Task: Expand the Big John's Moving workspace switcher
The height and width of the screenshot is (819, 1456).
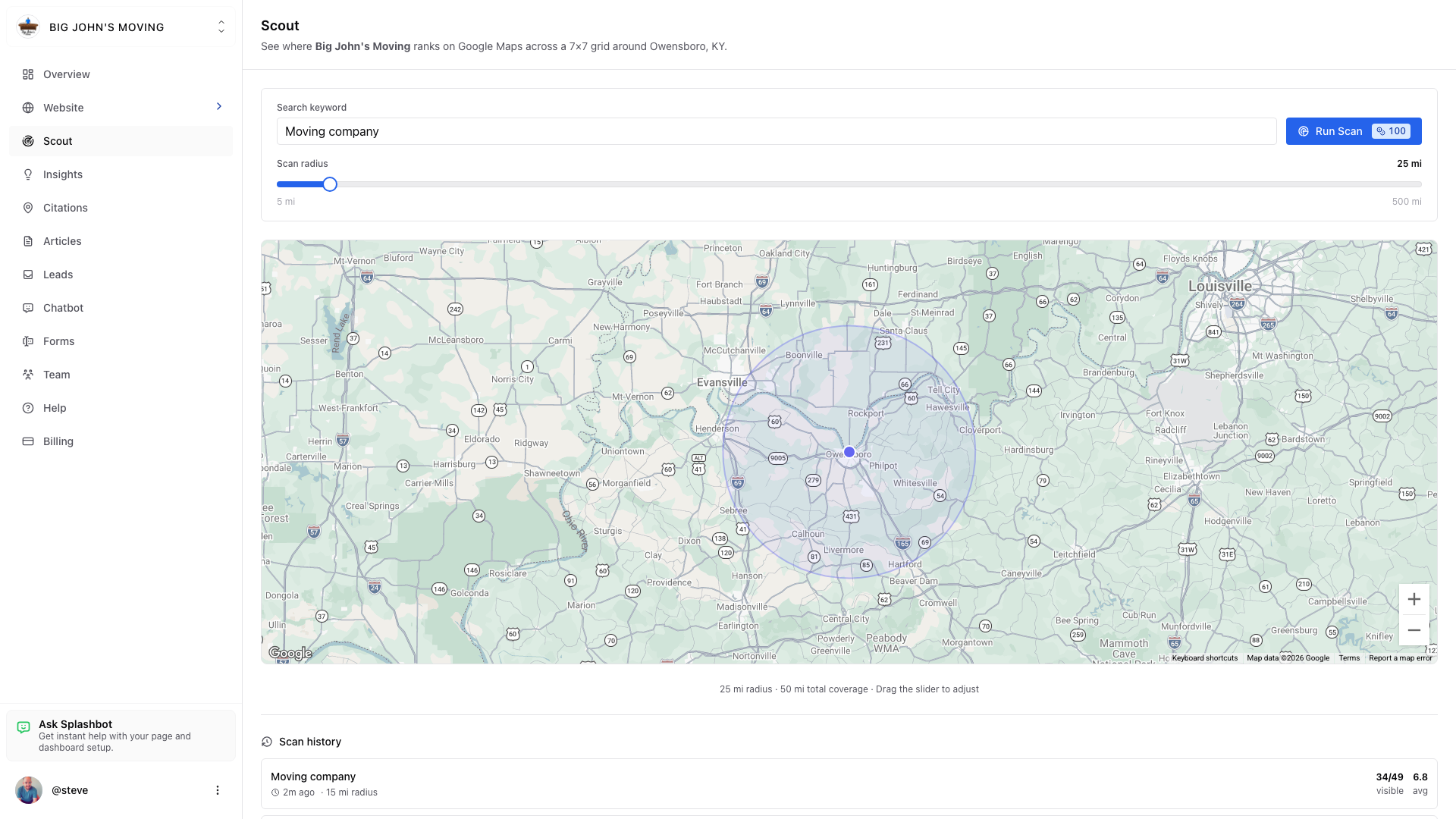Action: (x=221, y=27)
